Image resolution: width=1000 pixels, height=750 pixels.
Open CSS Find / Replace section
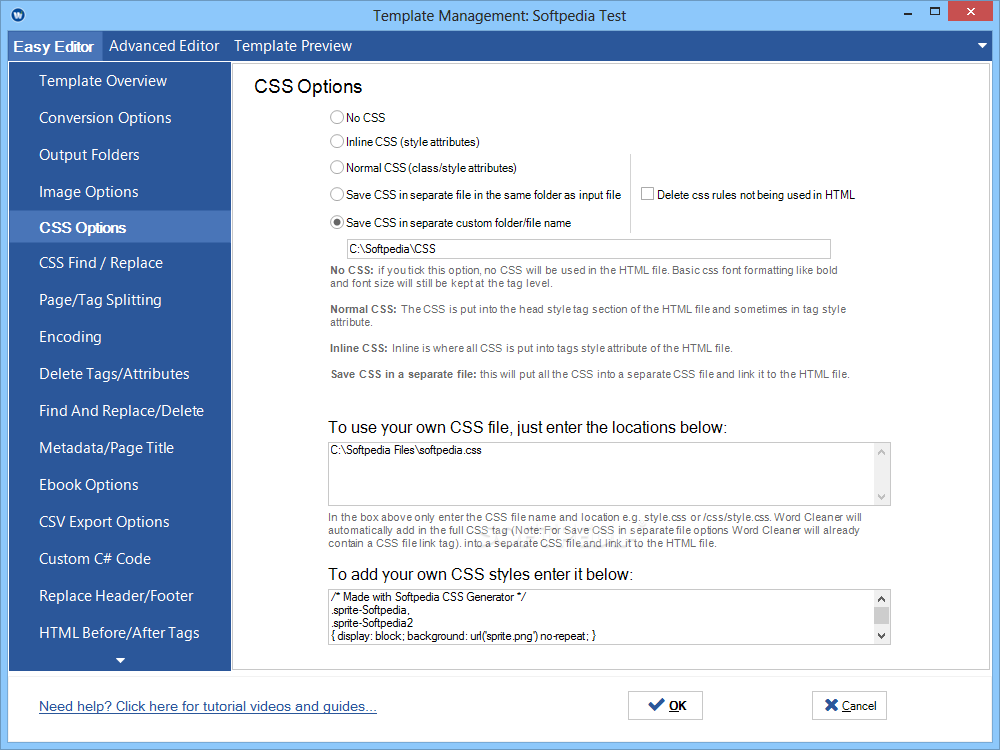120,263
